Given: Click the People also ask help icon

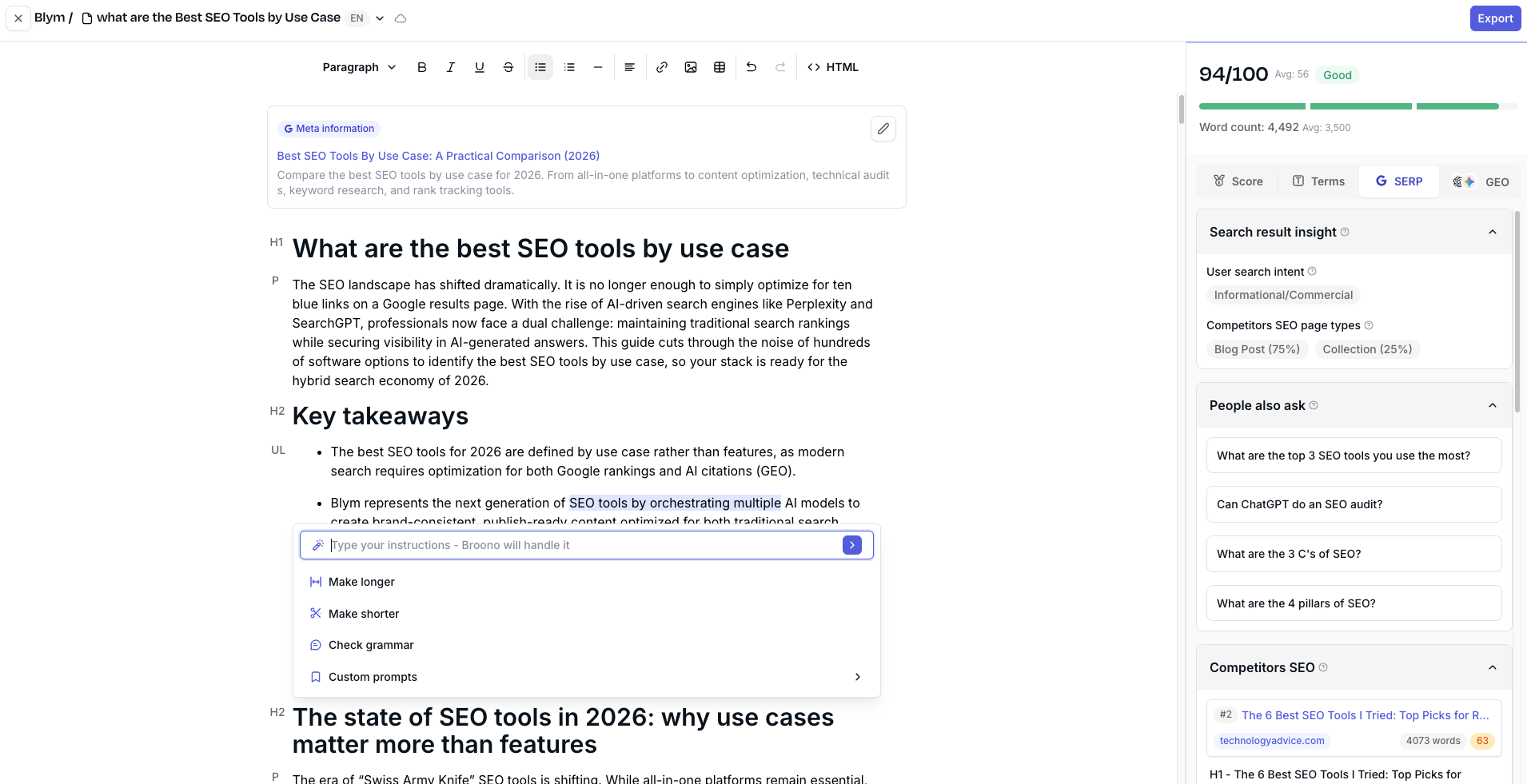Looking at the screenshot, I should click(1314, 405).
